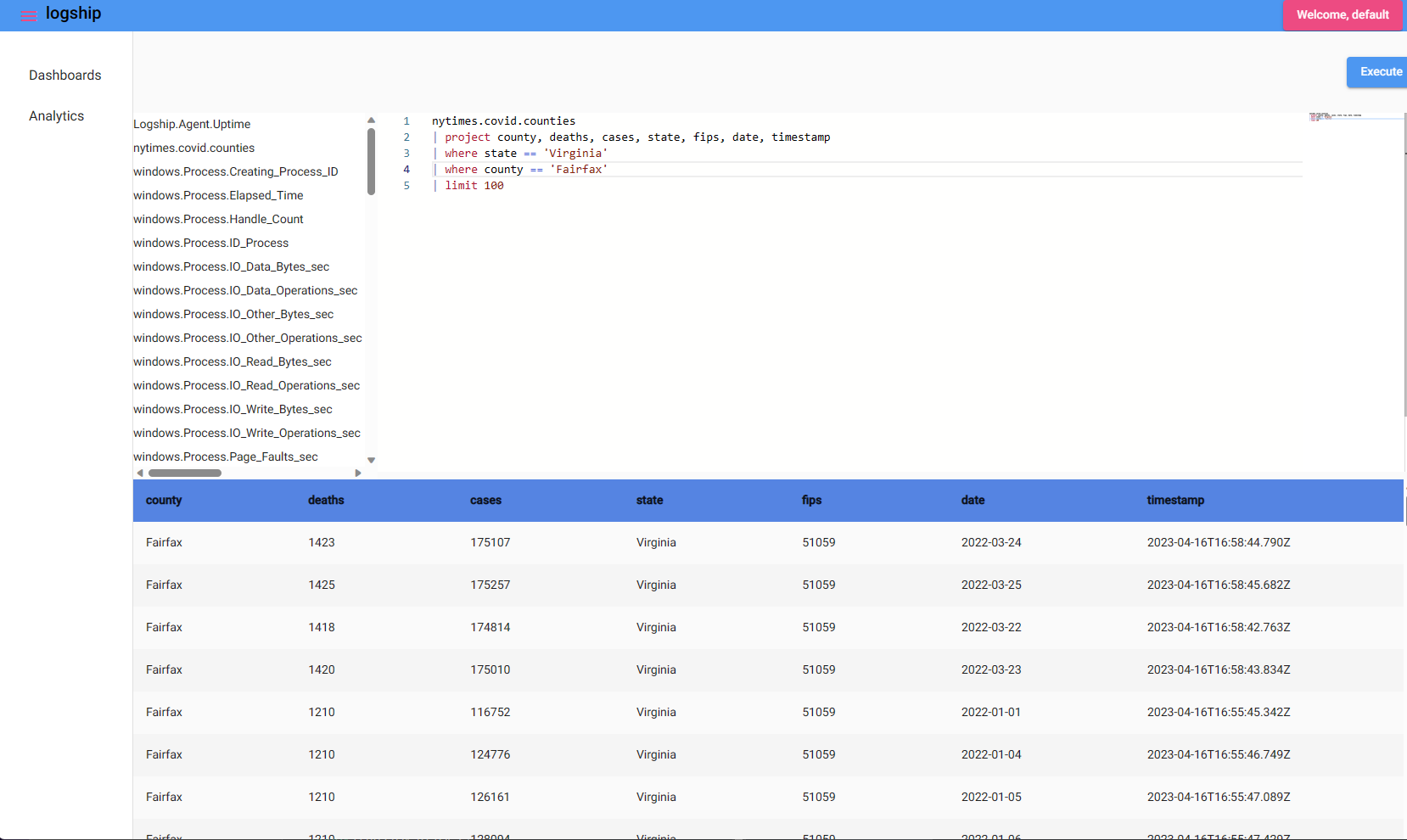Select windows.Process.Page_Faults_sec table
The image size is (1407, 840).
pos(226,456)
